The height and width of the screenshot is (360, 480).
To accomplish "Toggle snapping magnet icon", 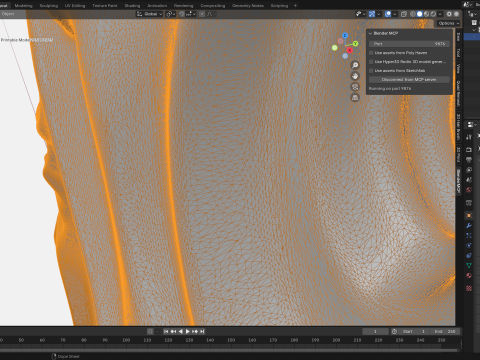I will (182, 14).
